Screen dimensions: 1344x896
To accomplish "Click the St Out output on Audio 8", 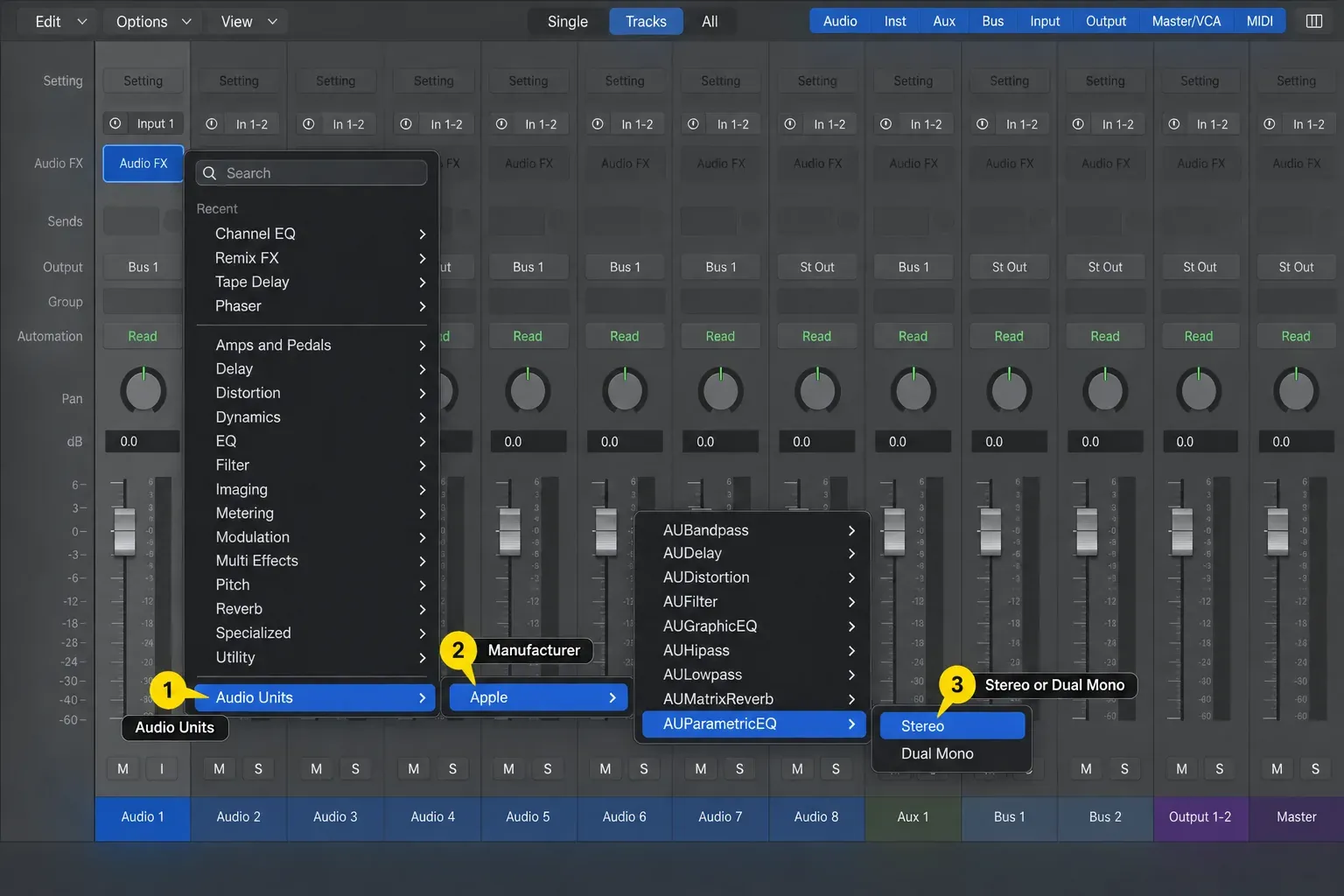I will click(817, 267).
